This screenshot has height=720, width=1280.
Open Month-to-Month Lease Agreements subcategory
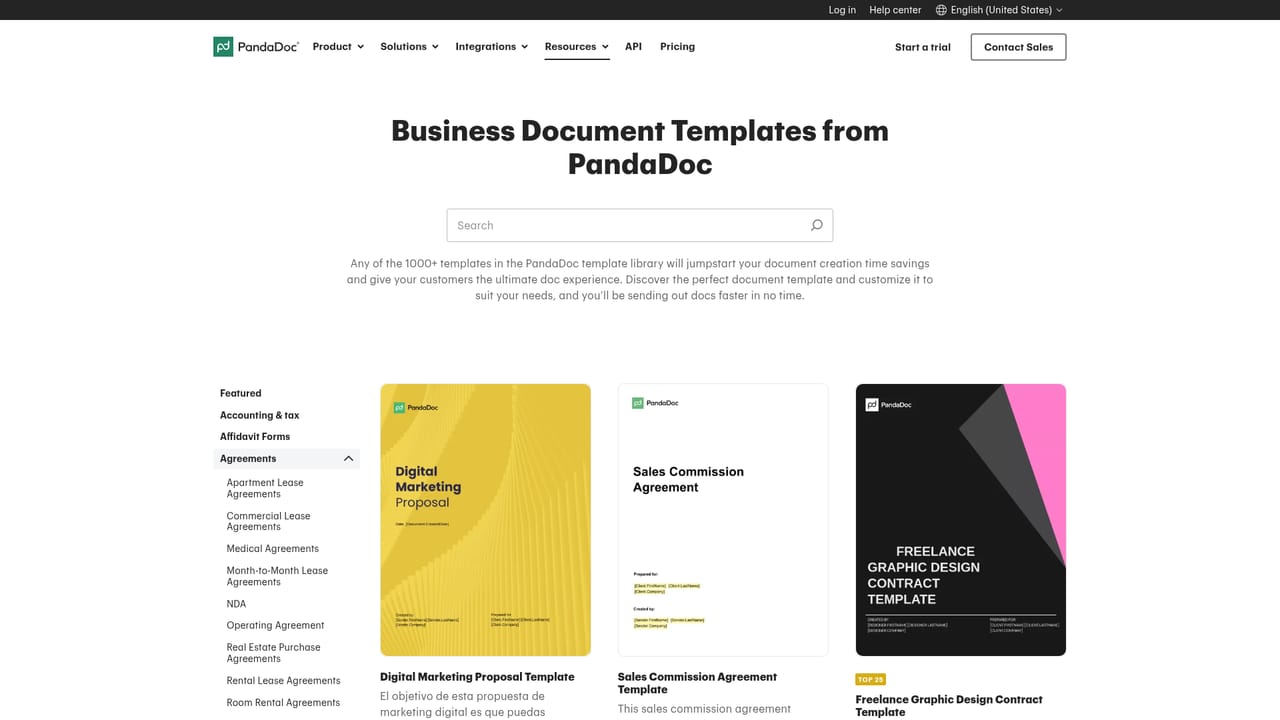point(277,576)
